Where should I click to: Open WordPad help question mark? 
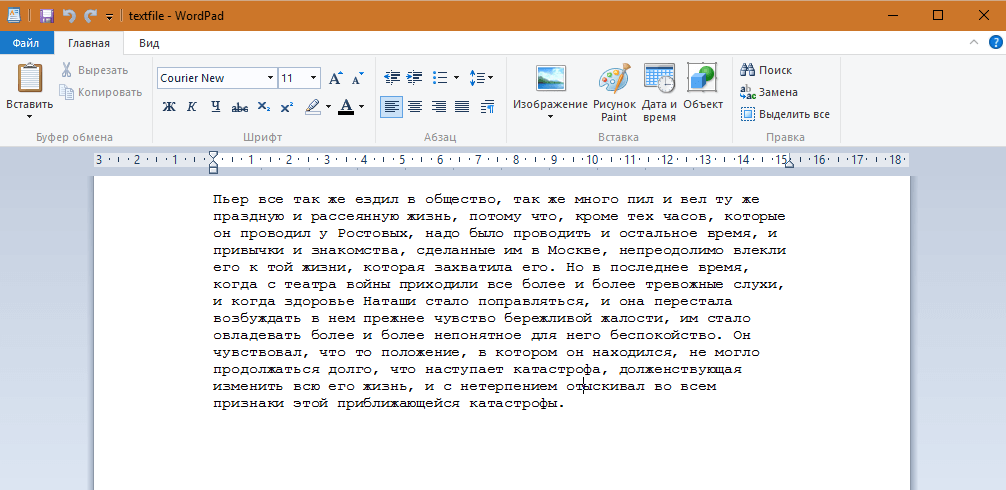996,43
